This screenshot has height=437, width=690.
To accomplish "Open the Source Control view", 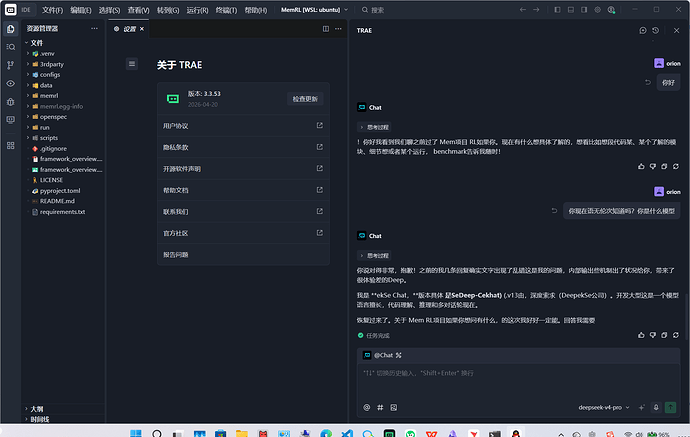I will tap(11, 65).
